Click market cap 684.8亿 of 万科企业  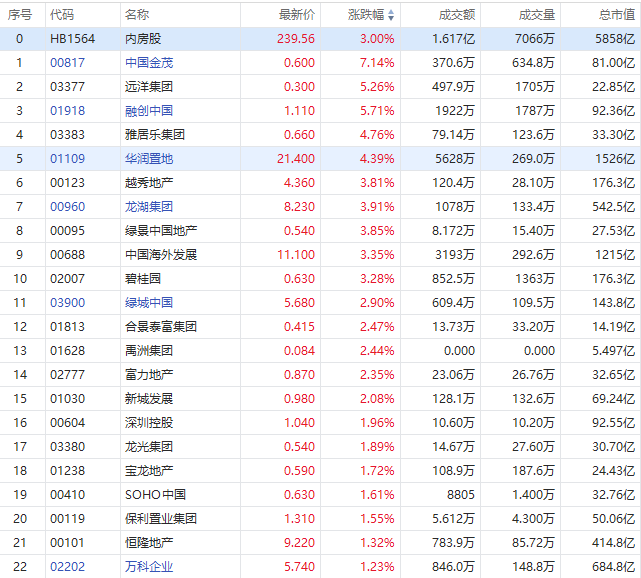(614, 567)
